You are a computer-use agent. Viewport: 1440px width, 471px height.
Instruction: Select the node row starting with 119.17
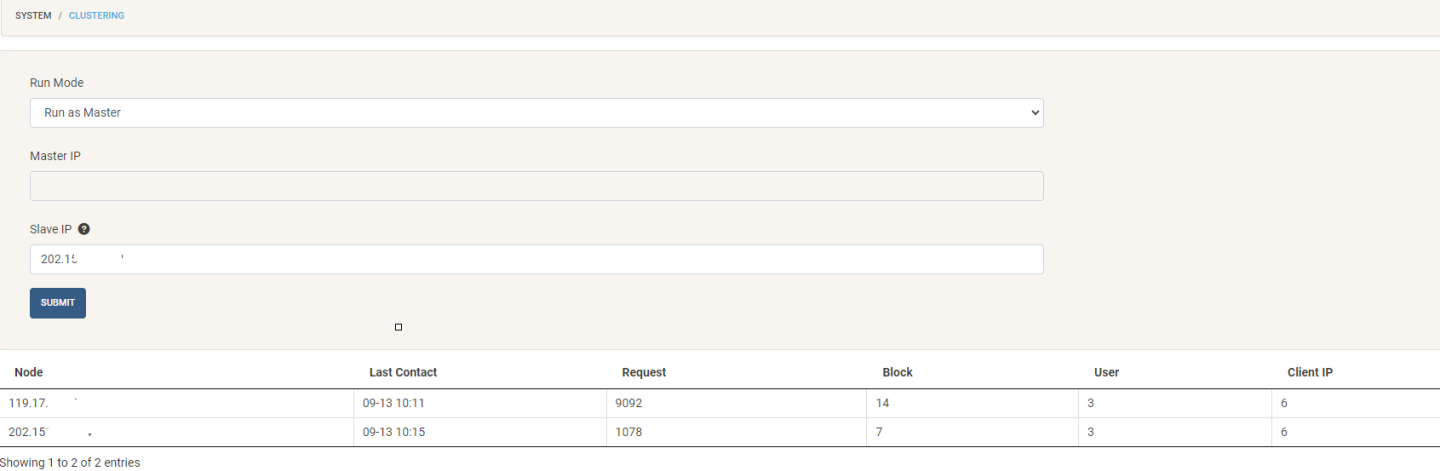pyautogui.click(x=30, y=403)
